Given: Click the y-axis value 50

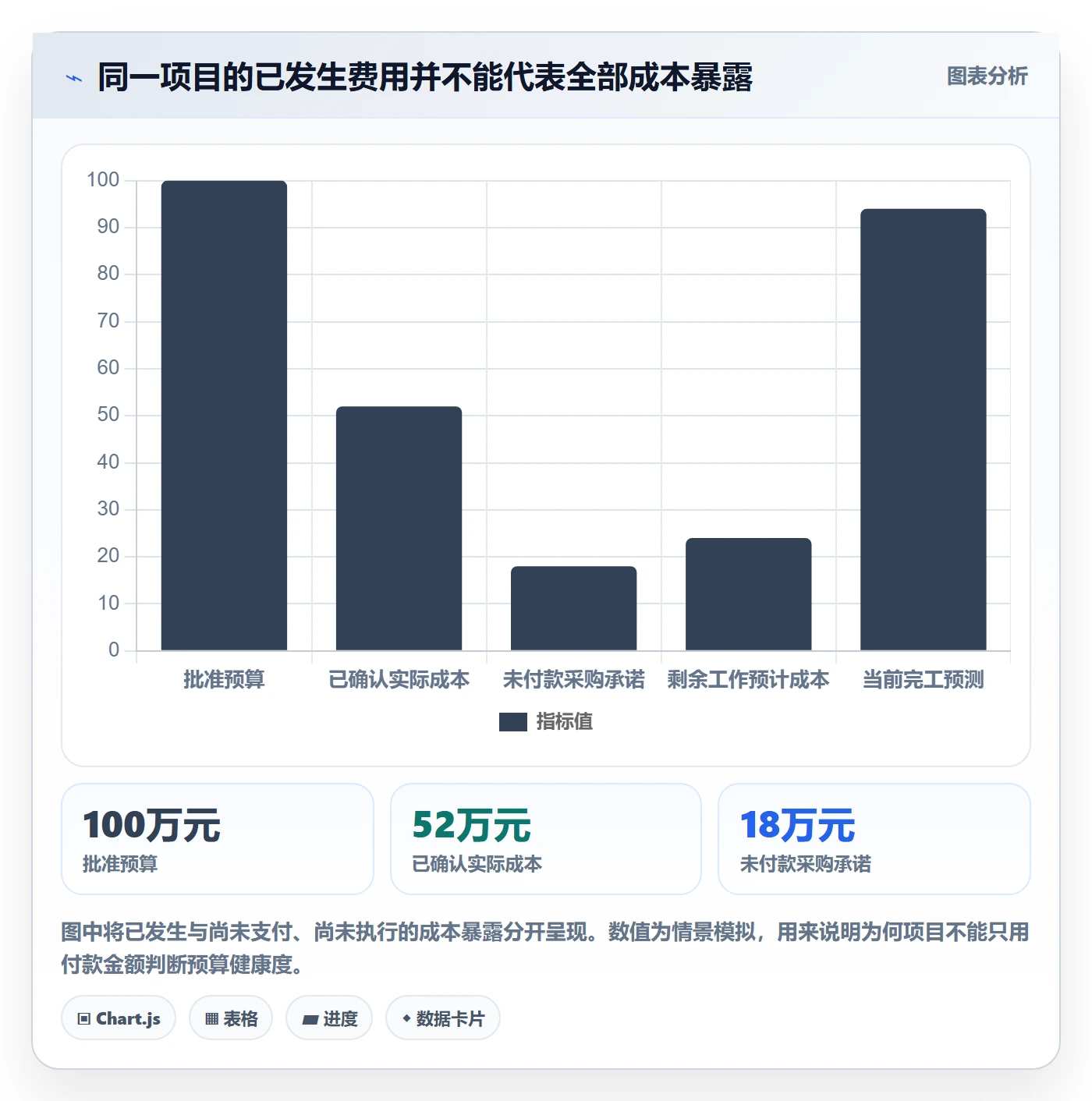Looking at the screenshot, I should coord(108,415).
